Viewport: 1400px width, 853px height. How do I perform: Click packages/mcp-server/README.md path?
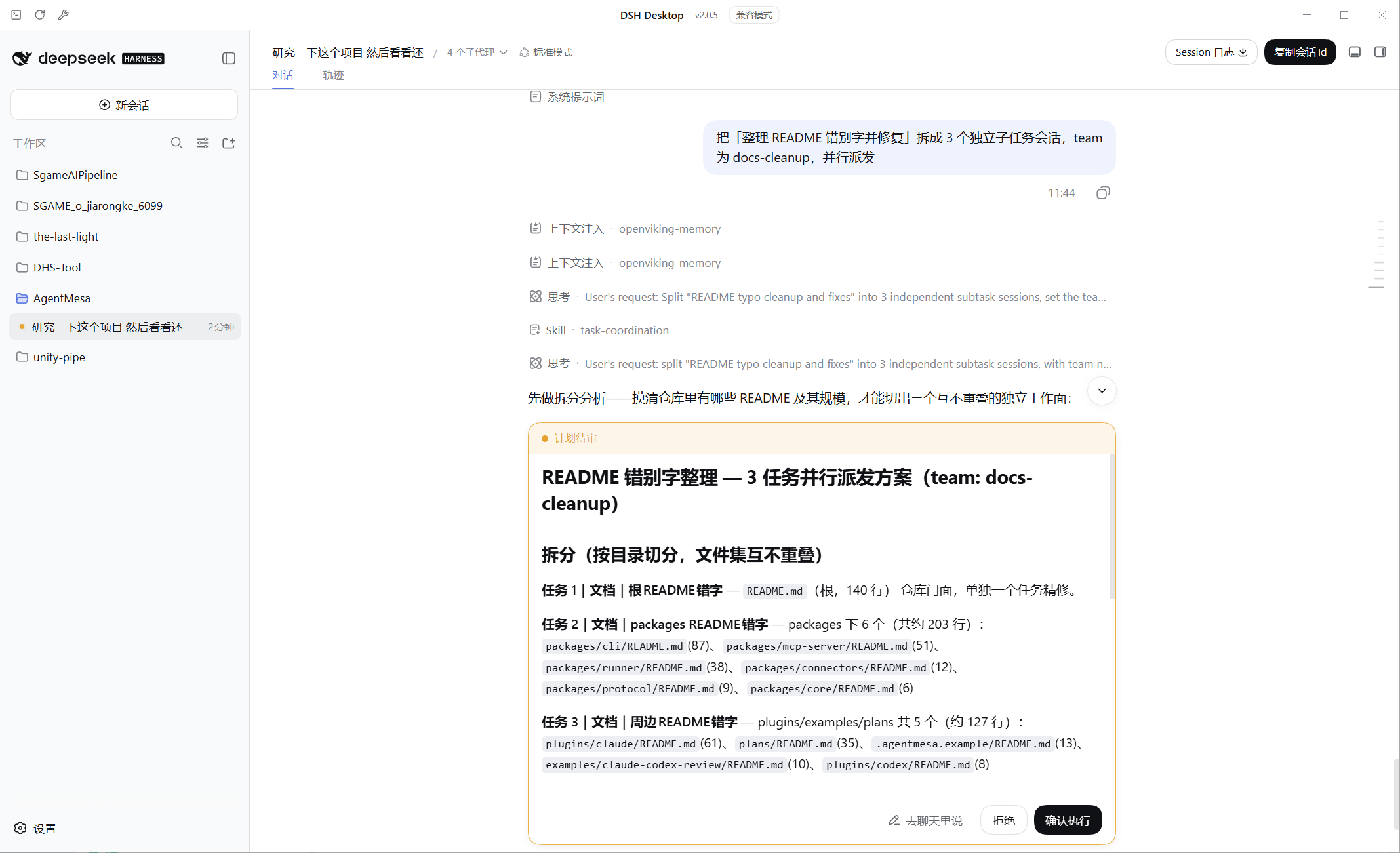(817, 646)
